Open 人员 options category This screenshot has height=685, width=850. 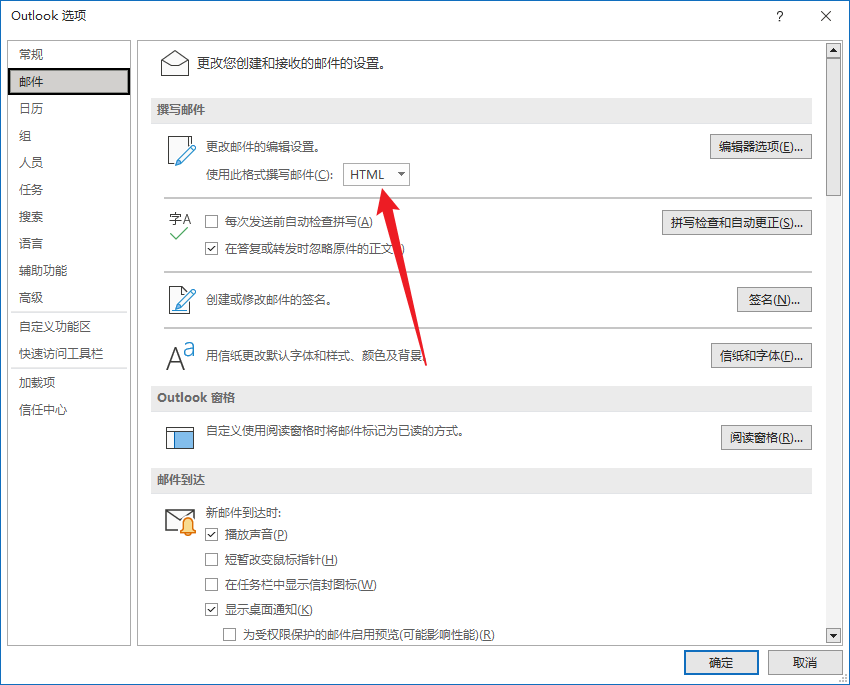pyautogui.click(x=69, y=163)
